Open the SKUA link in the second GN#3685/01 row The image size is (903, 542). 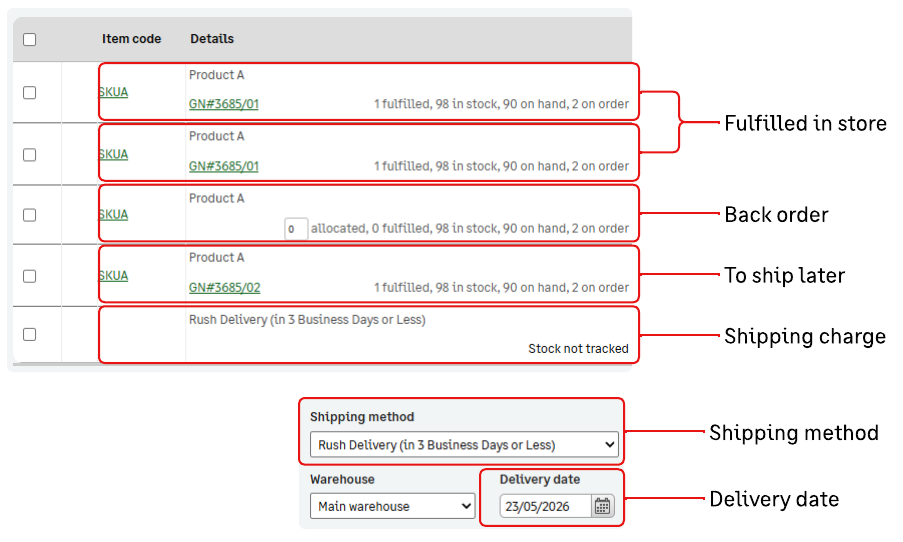point(113,154)
